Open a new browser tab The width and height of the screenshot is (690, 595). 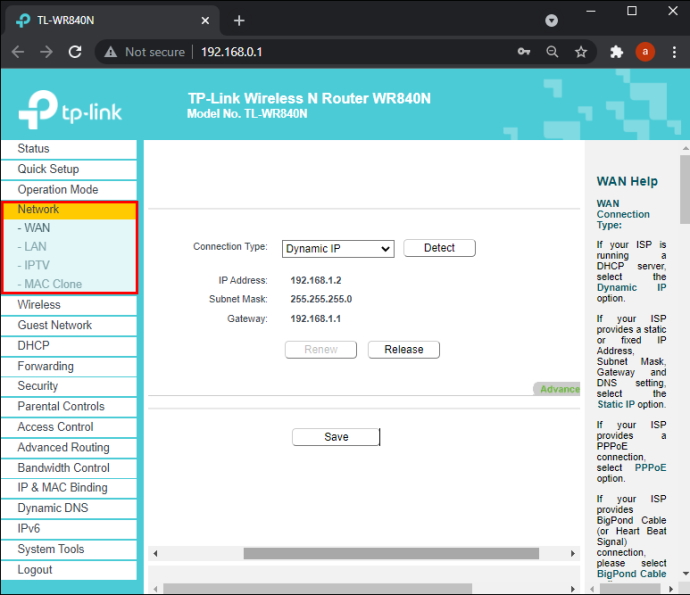click(239, 20)
